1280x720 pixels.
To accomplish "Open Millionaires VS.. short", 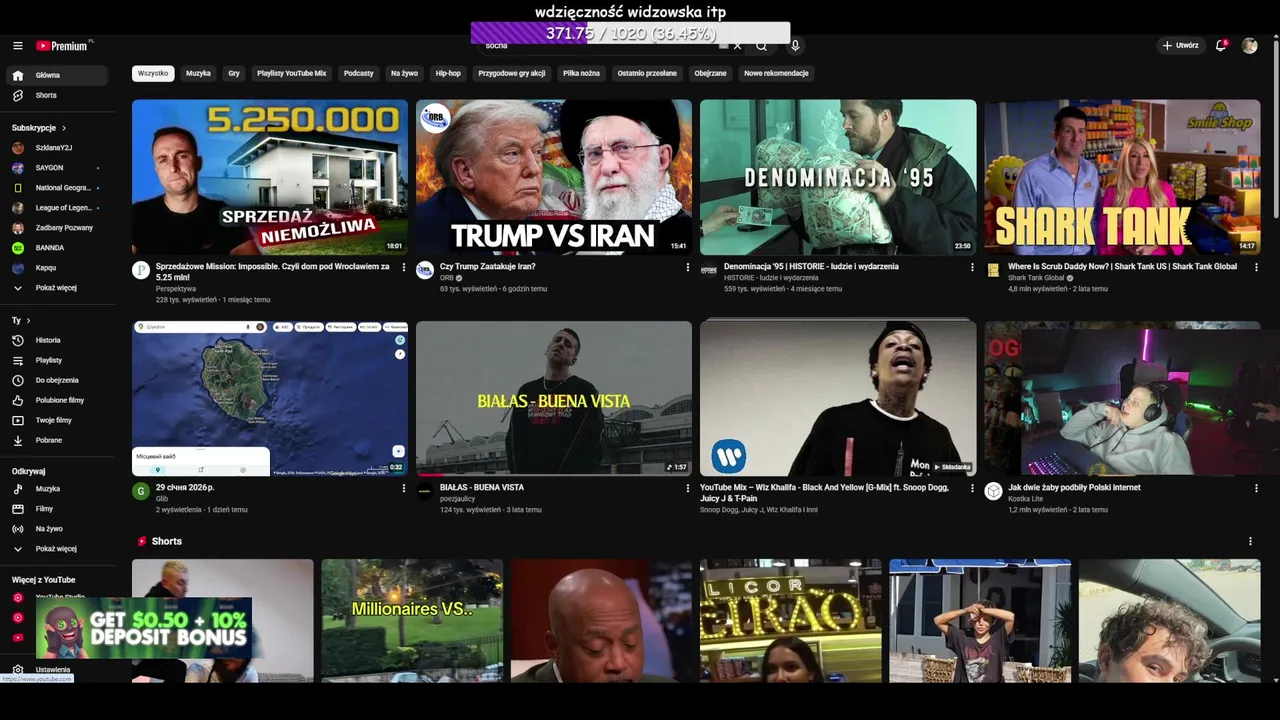I will pyautogui.click(x=412, y=621).
